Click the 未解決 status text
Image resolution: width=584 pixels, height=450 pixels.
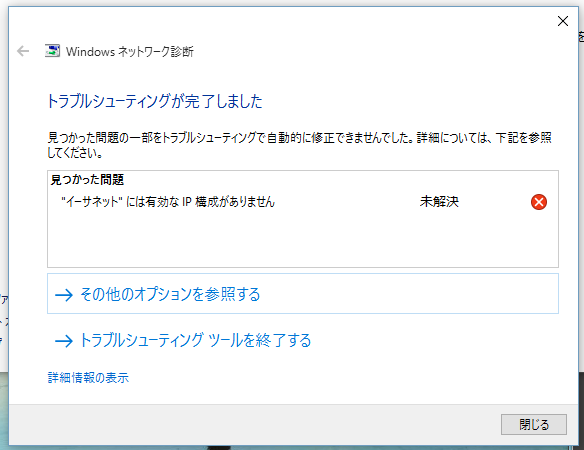coord(439,202)
